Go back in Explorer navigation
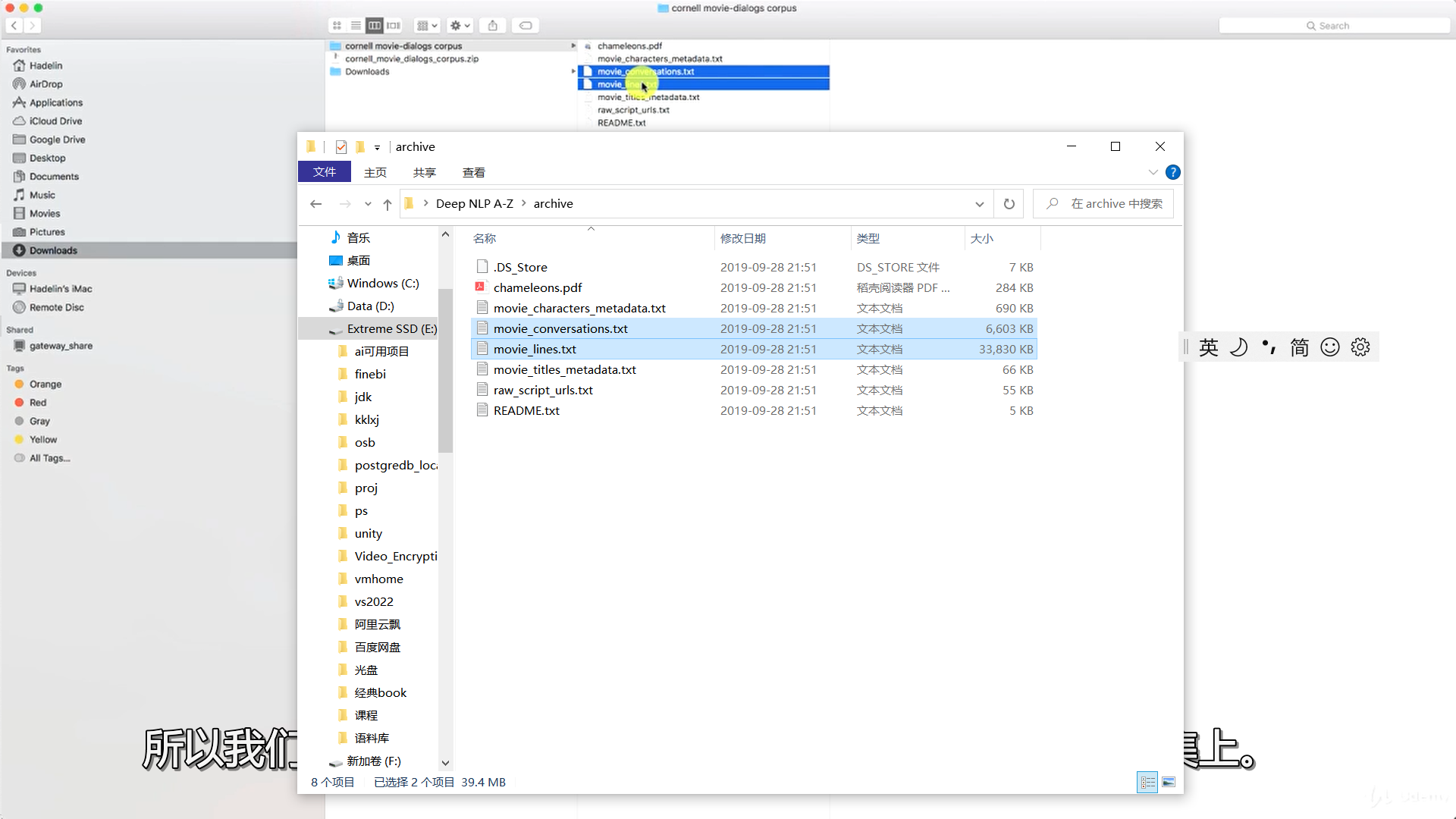The width and height of the screenshot is (1456, 819). [316, 204]
